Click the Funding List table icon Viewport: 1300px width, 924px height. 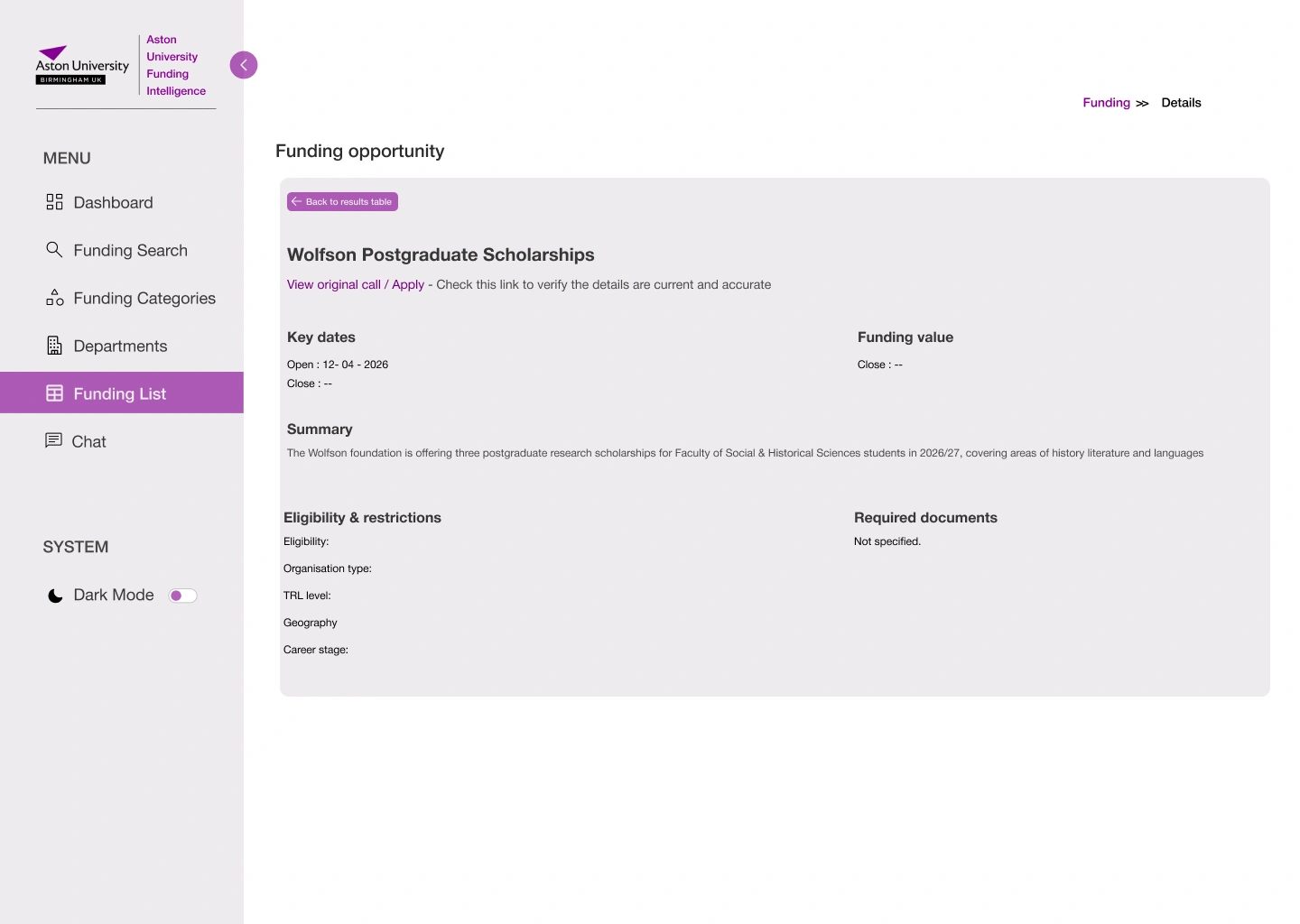pos(54,393)
